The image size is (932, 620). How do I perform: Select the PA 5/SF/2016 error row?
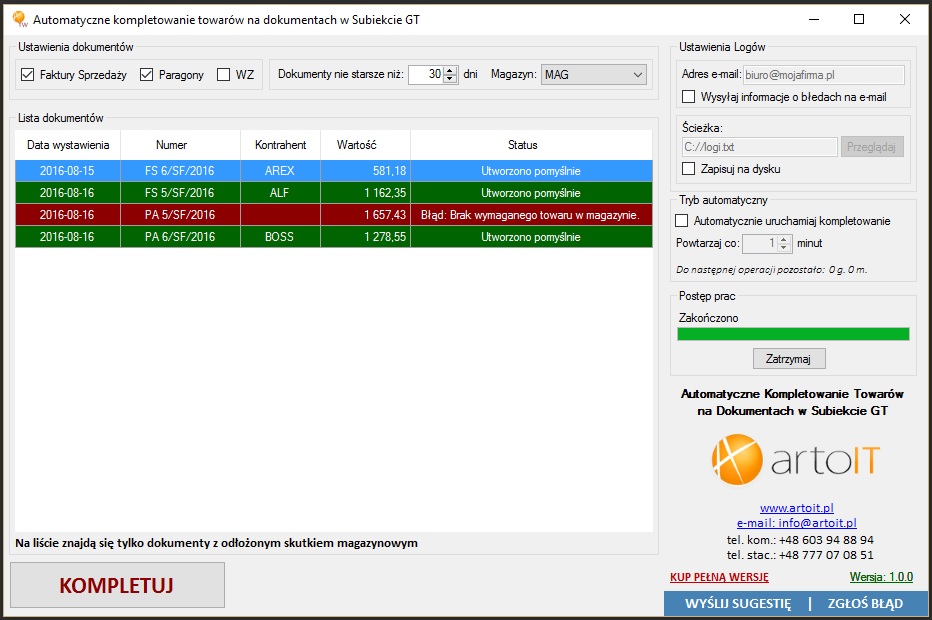click(x=179, y=215)
